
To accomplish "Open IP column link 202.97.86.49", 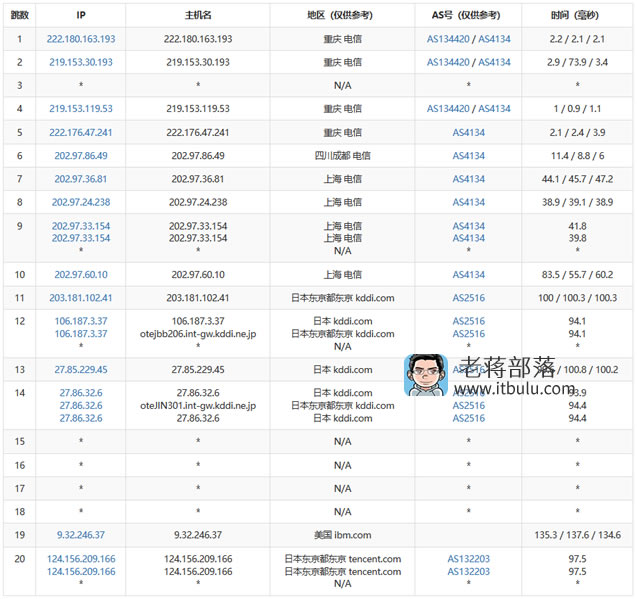I will pos(81,156).
